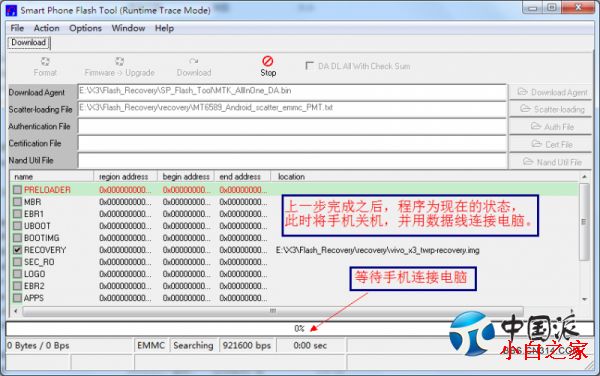Image resolution: width=600 pixels, height=376 pixels.
Task: Open the Action menu
Action: pos(46,28)
